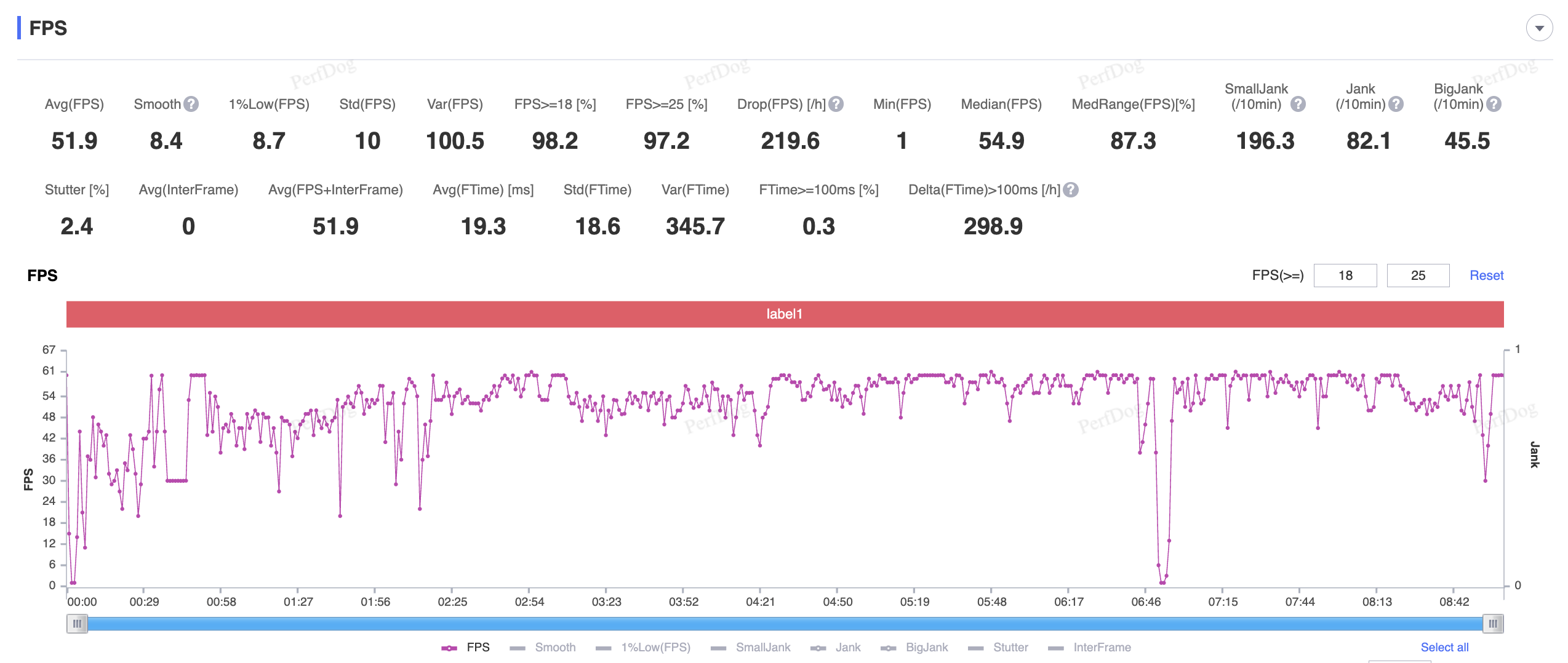This screenshot has width=1568, height=663.
Task: Show the SmallJank series in the legend
Action: [x=751, y=647]
